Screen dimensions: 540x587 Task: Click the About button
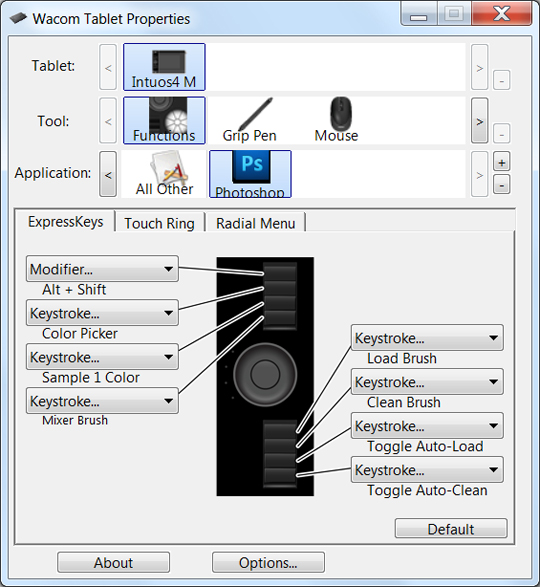(x=113, y=562)
